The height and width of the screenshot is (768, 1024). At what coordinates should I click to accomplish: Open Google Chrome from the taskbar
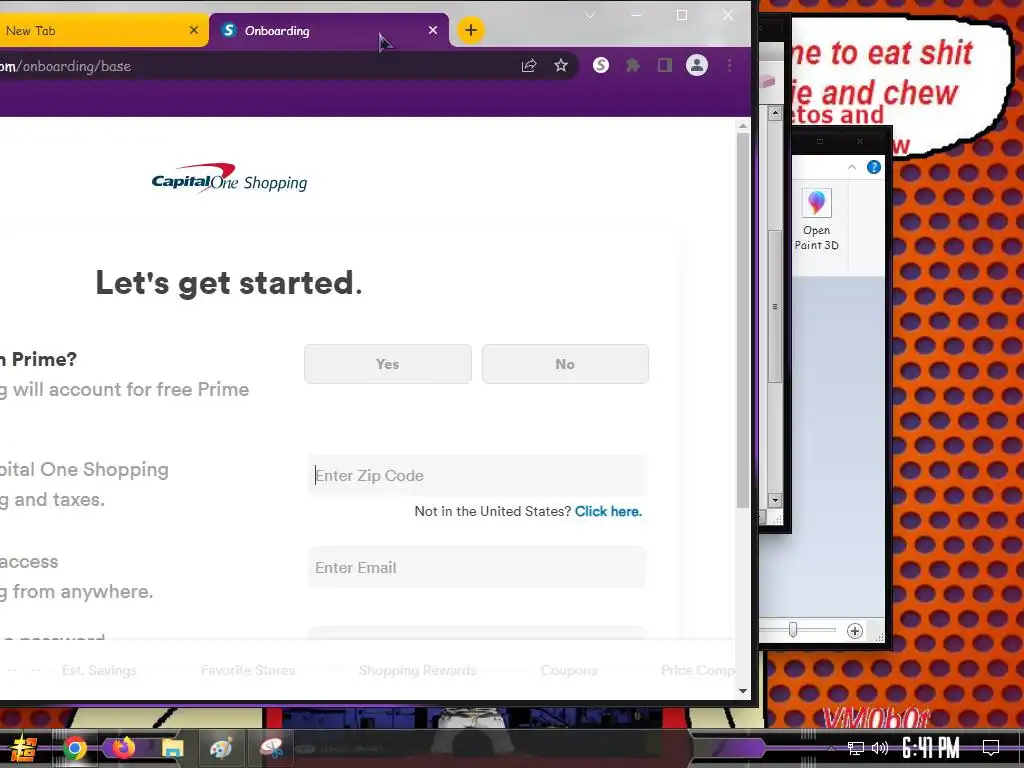(x=74, y=748)
